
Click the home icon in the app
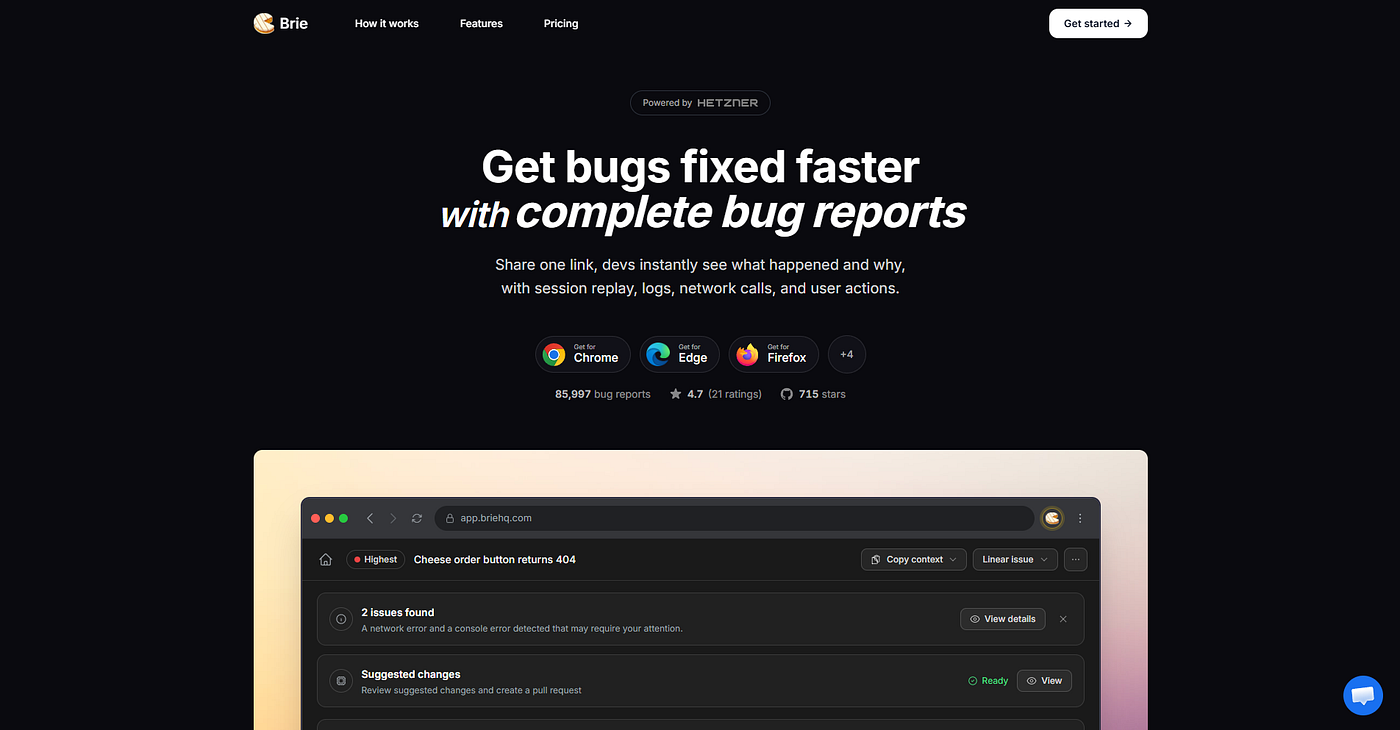coord(325,559)
